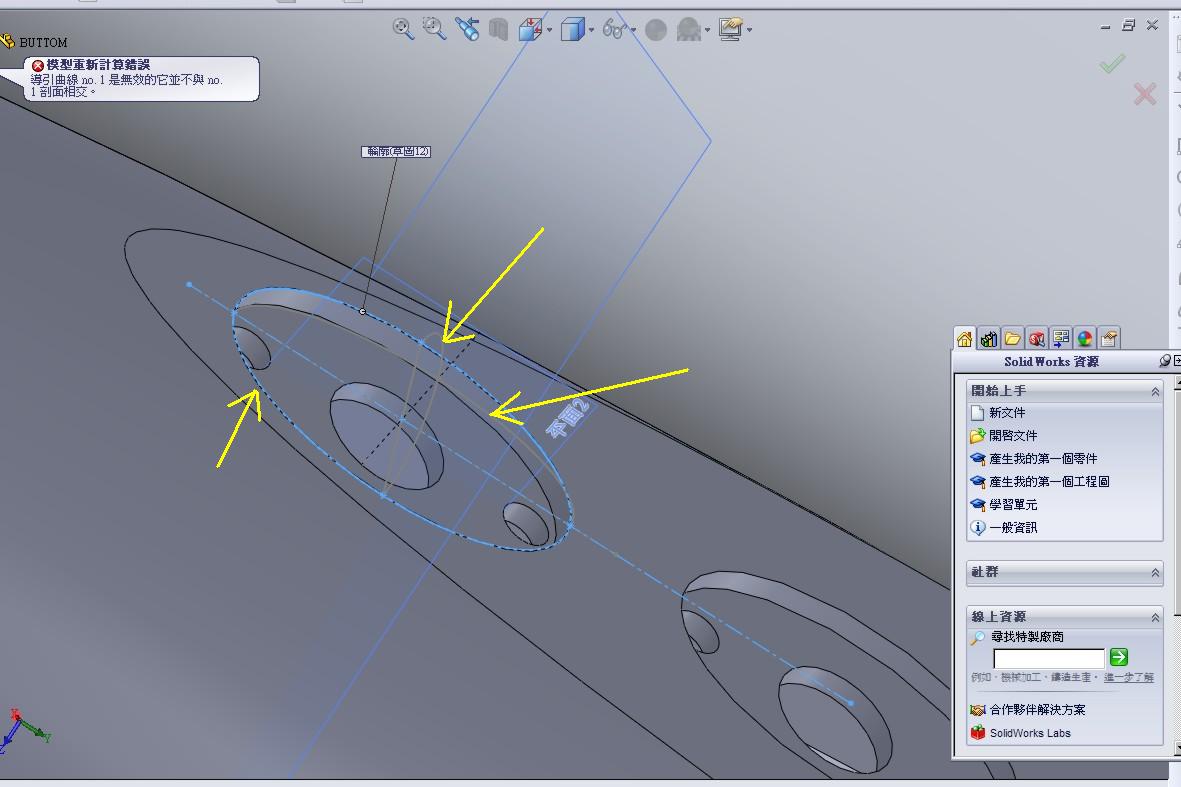Open the Design Library tab

(988, 339)
